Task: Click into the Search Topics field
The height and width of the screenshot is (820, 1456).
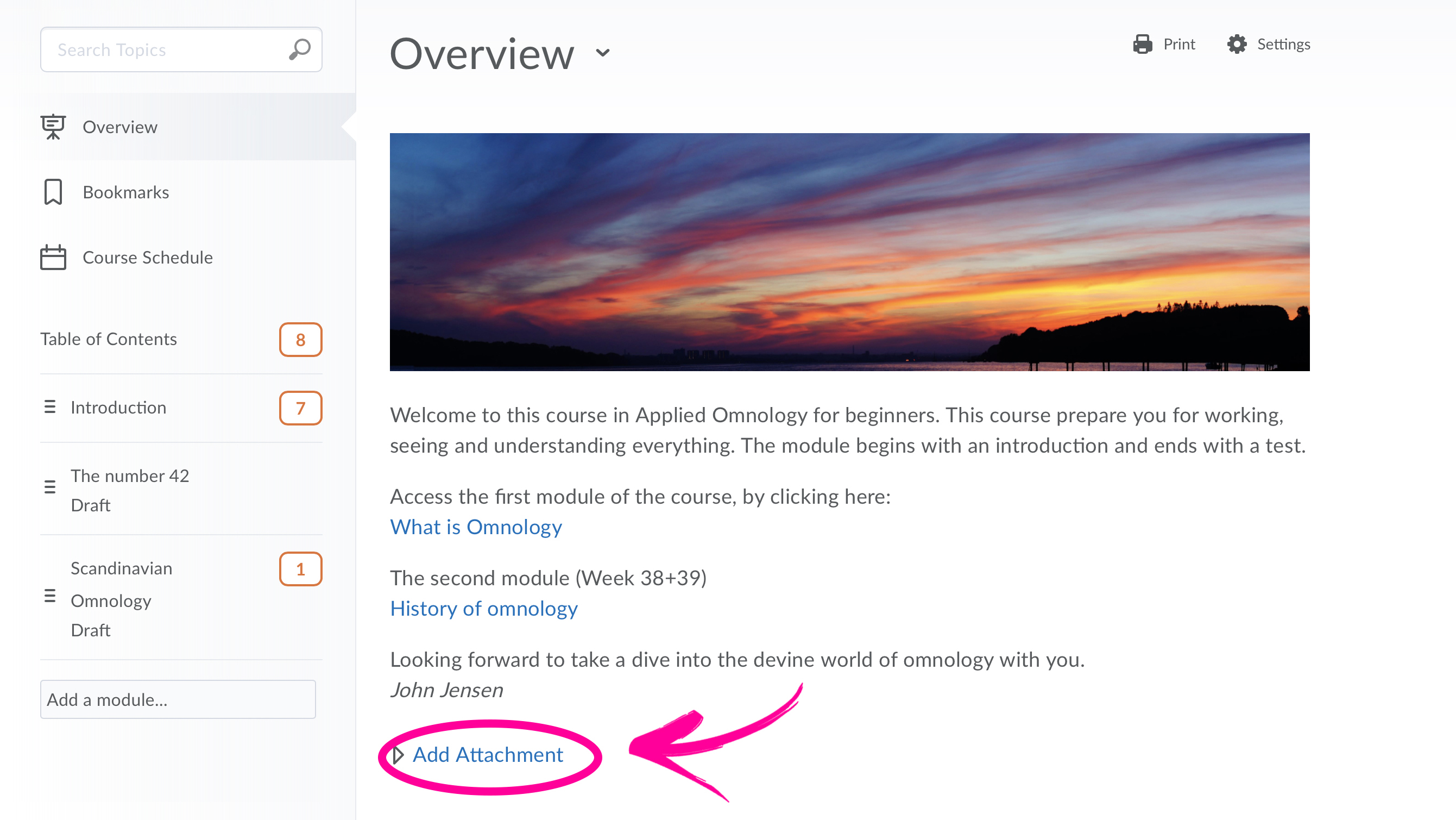Action: pyautogui.click(x=164, y=50)
